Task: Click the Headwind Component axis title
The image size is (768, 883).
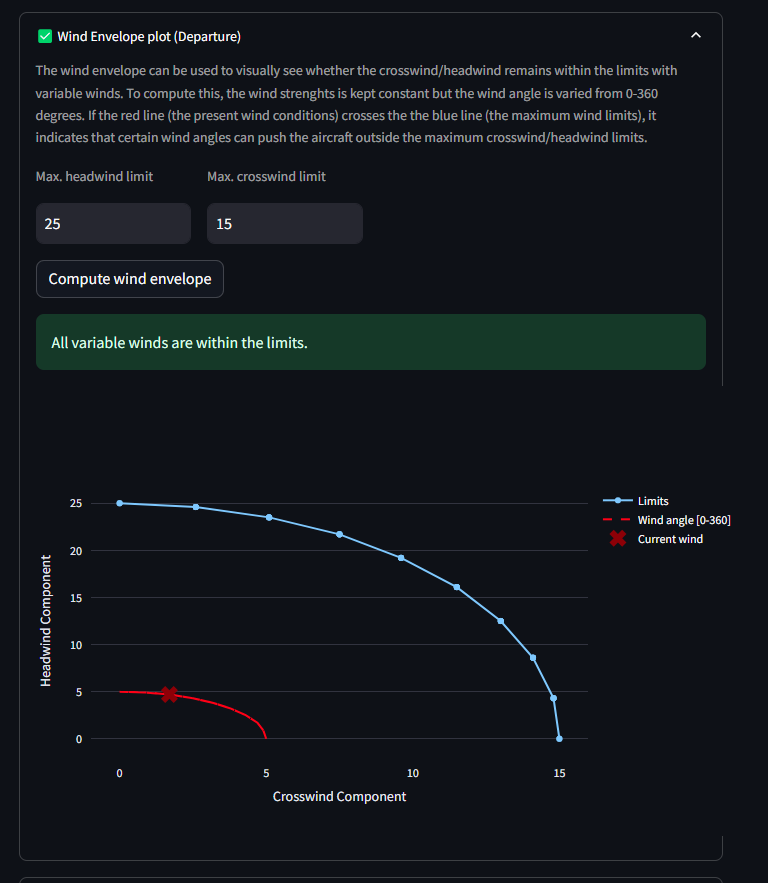Action: [46, 621]
